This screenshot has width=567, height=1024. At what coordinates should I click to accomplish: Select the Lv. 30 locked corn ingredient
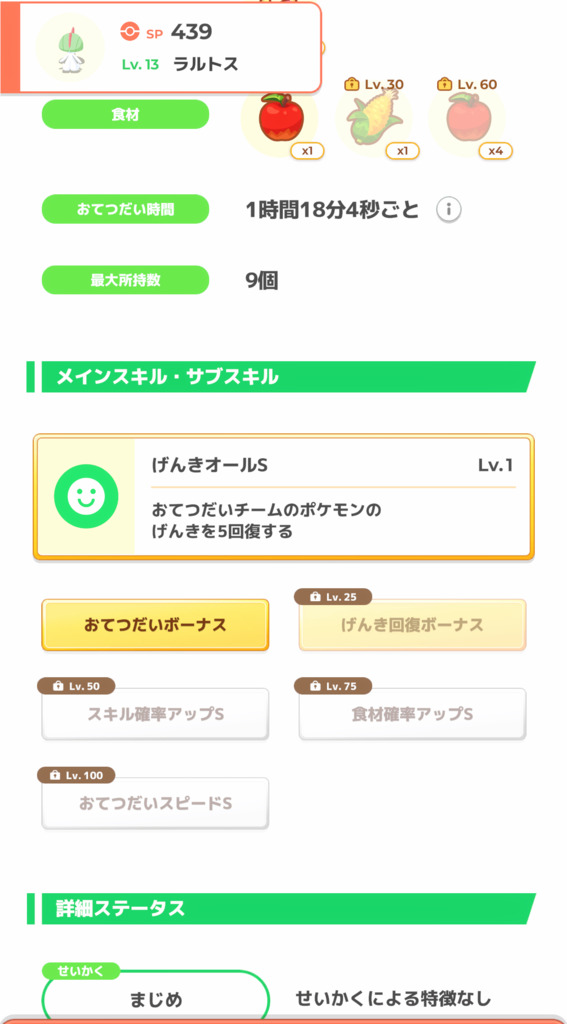pyautogui.click(x=373, y=118)
